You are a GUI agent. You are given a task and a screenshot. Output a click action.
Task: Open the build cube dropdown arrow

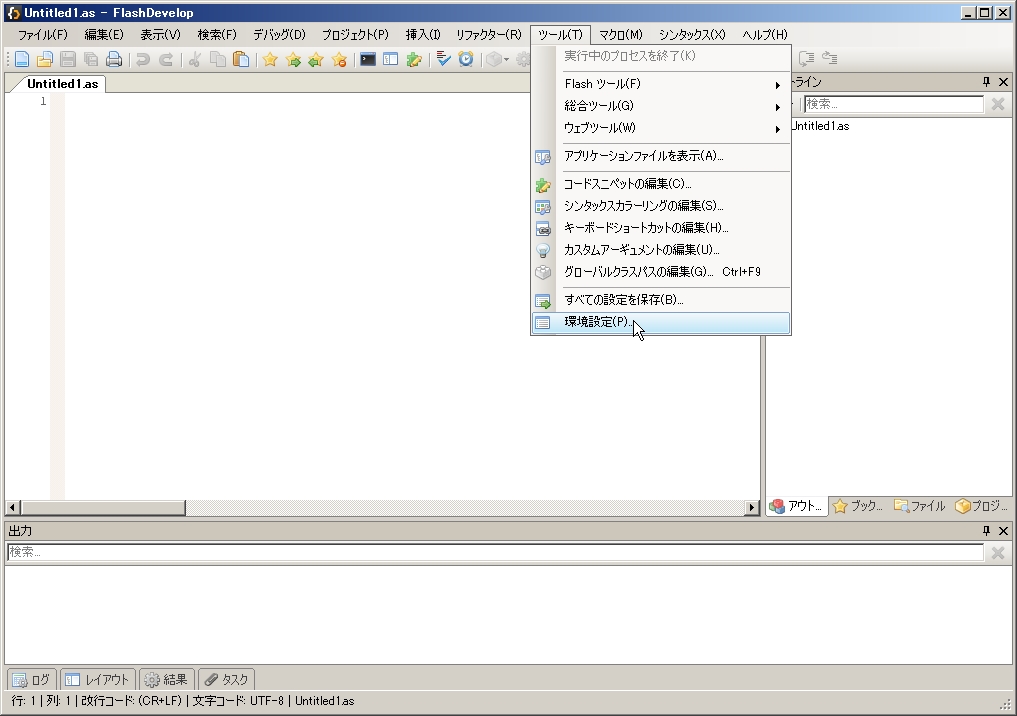(x=506, y=60)
